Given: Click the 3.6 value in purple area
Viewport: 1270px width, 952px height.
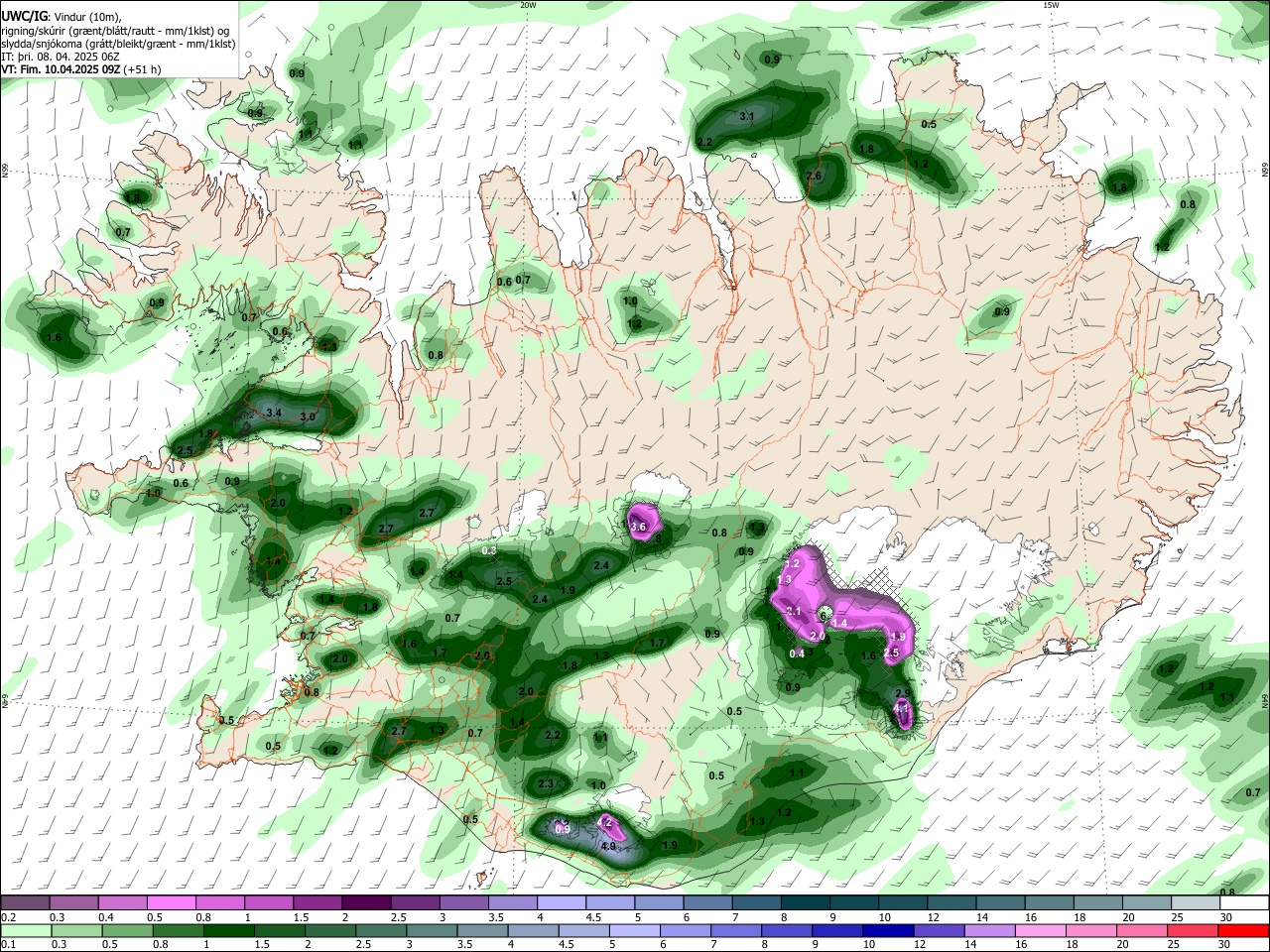Looking at the screenshot, I should tap(639, 527).
